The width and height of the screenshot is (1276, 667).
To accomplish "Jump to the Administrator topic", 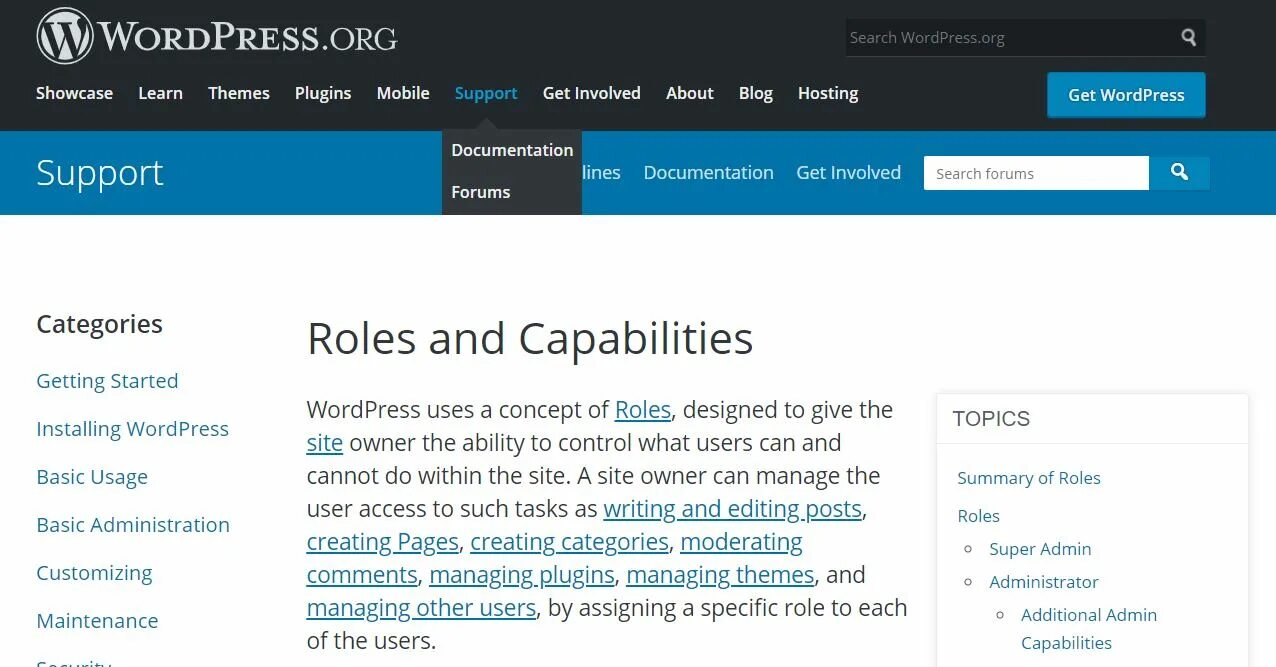I will (1044, 582).
